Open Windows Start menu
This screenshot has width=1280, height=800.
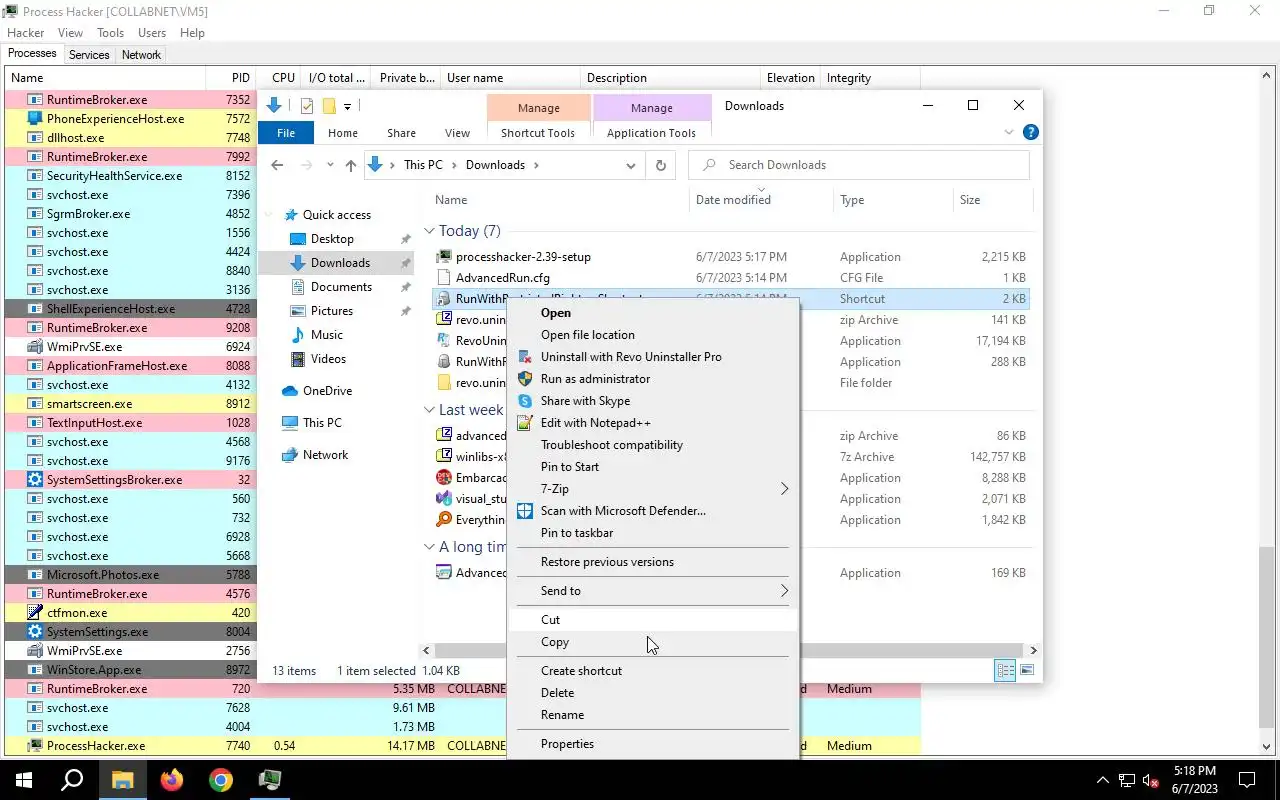click(x=24, y=780)
